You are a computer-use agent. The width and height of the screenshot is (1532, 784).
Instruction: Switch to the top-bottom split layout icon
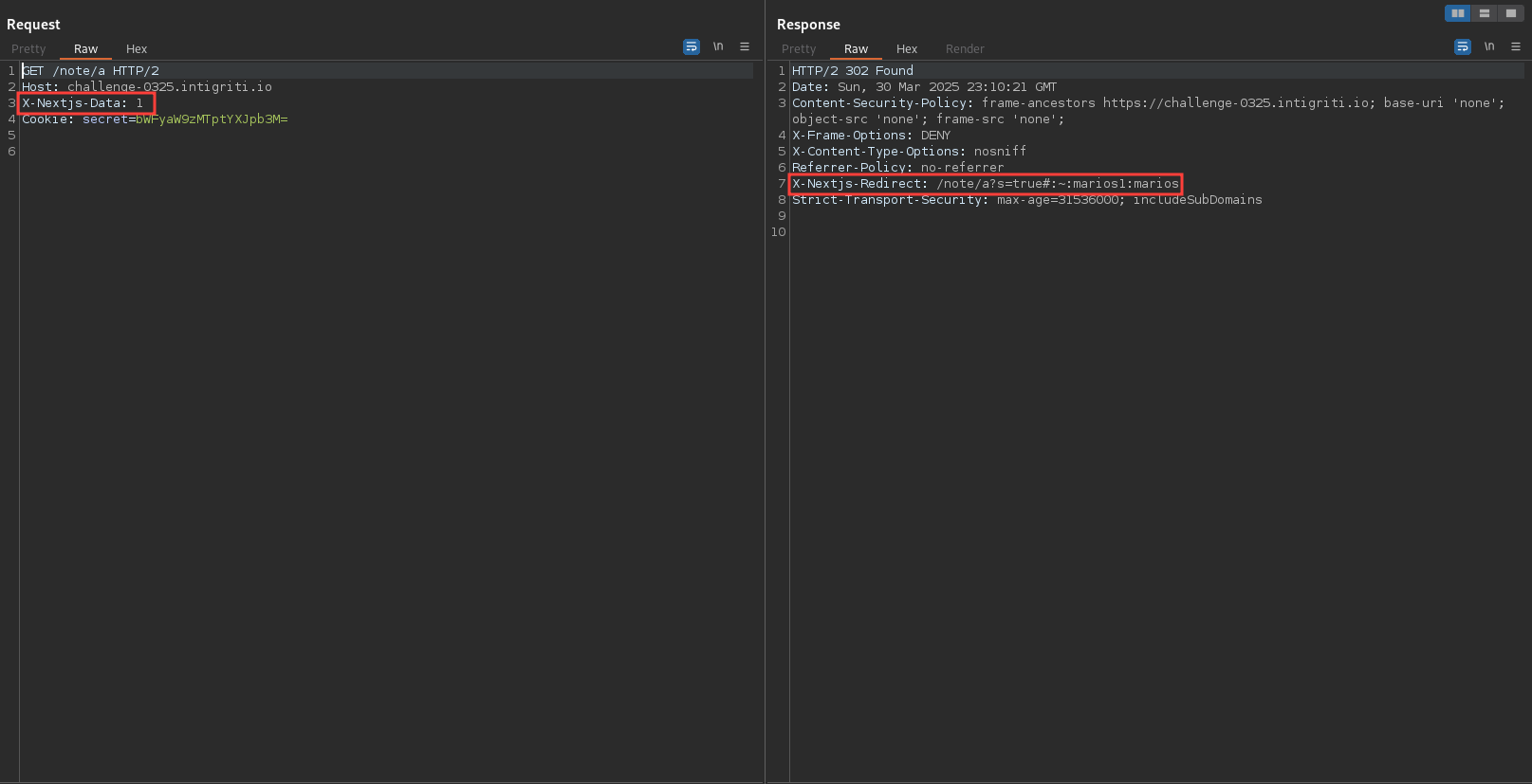1485,13
